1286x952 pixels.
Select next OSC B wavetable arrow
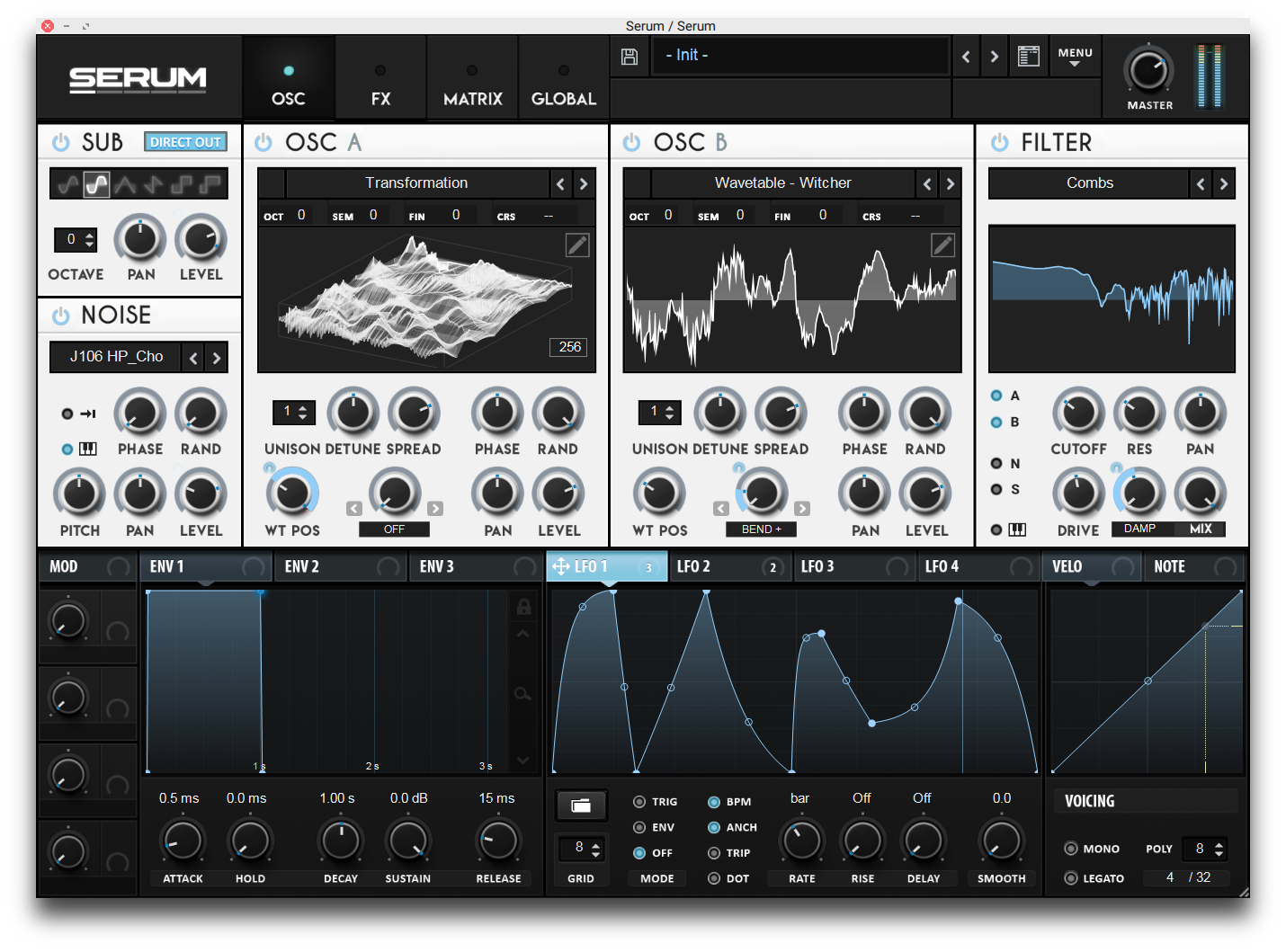pos(951,184)
